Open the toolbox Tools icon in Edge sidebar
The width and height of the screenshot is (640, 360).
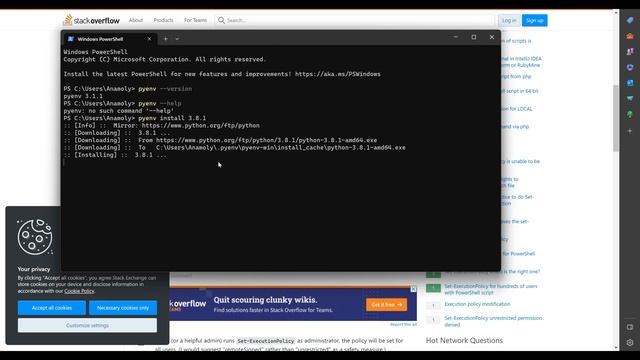point(630,36)
